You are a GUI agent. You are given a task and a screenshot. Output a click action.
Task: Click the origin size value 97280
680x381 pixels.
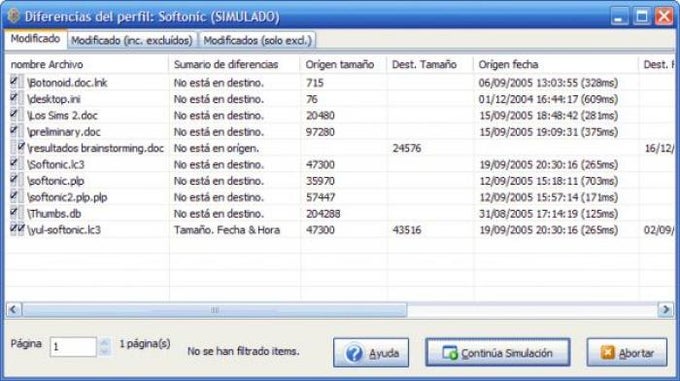(x=320, y=132)
